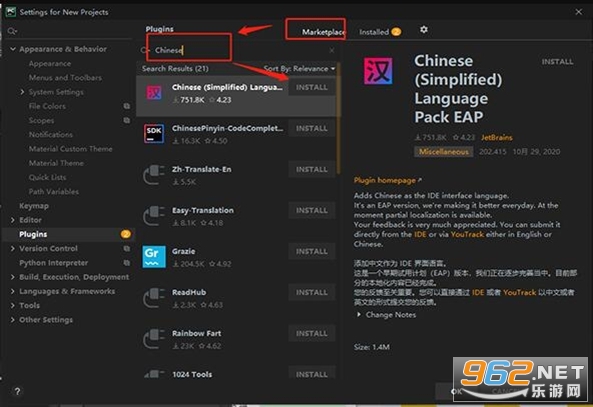Click the copy icon beside Scopes
This screenshot has width=593, height=407.
point(127,120)
